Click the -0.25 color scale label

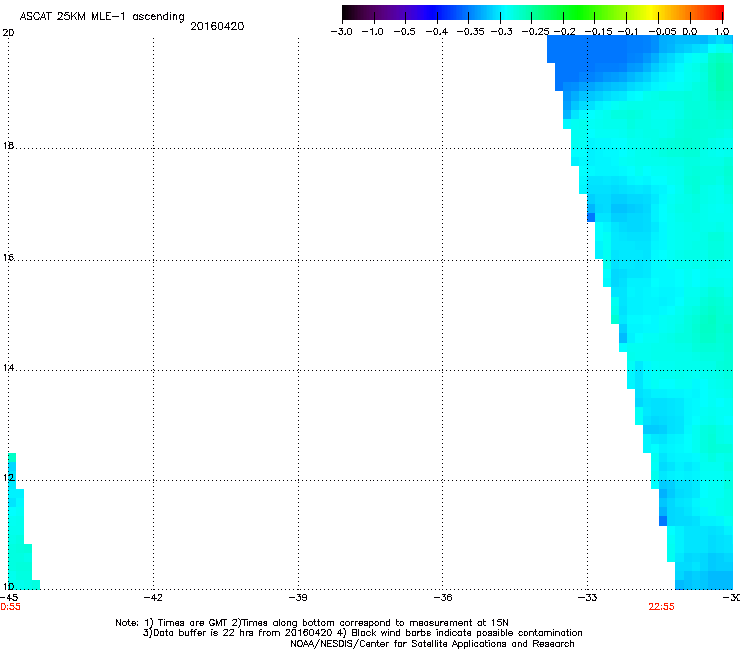(535, 32)
